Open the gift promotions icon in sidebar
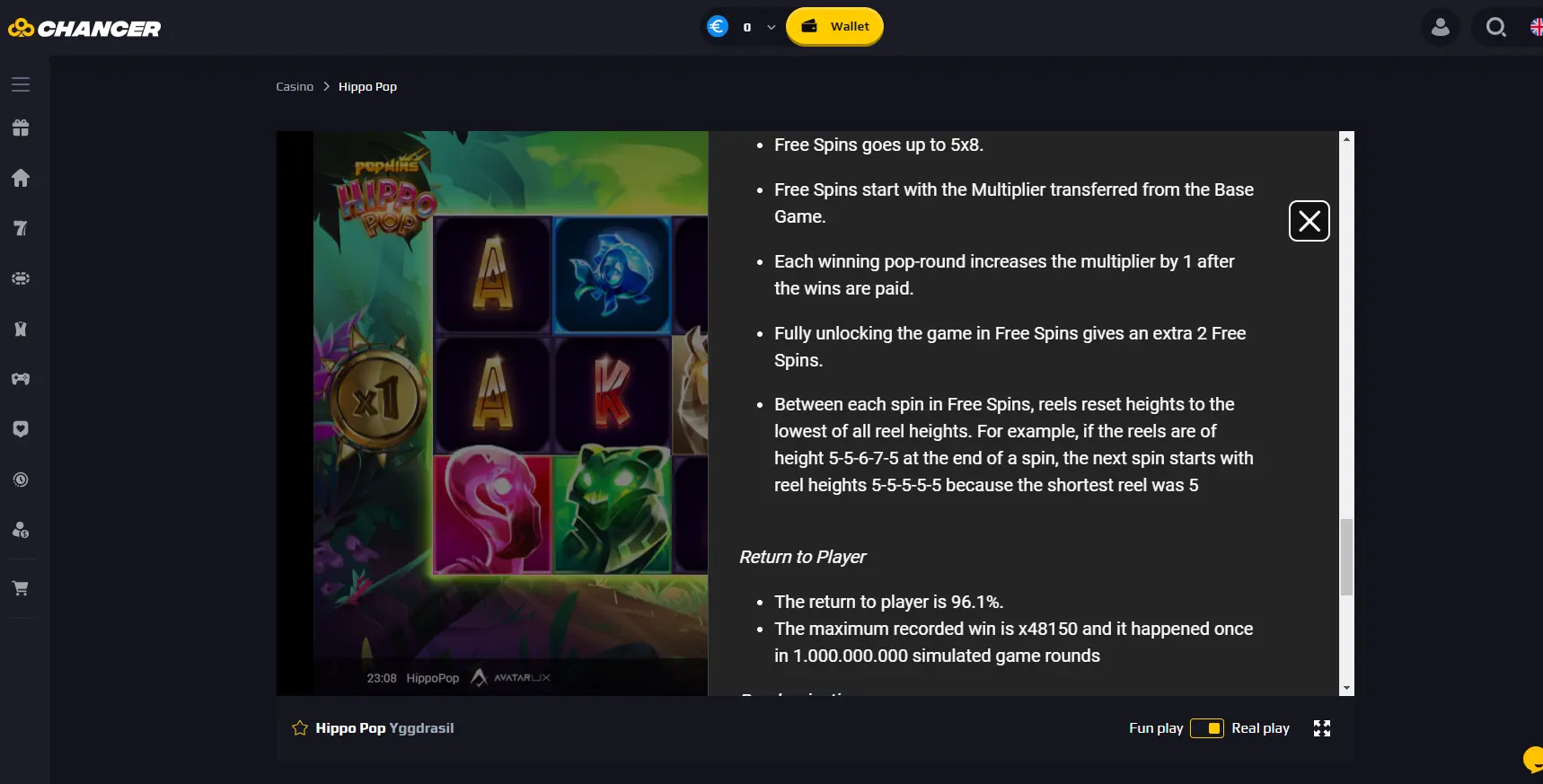1543x784 pixels. [x=21, y=128]
